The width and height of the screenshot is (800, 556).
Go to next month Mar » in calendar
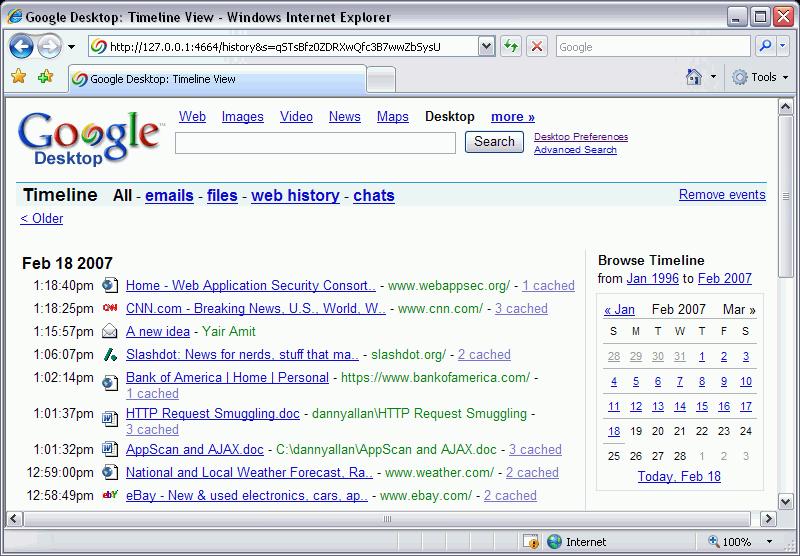pos(739,309)
